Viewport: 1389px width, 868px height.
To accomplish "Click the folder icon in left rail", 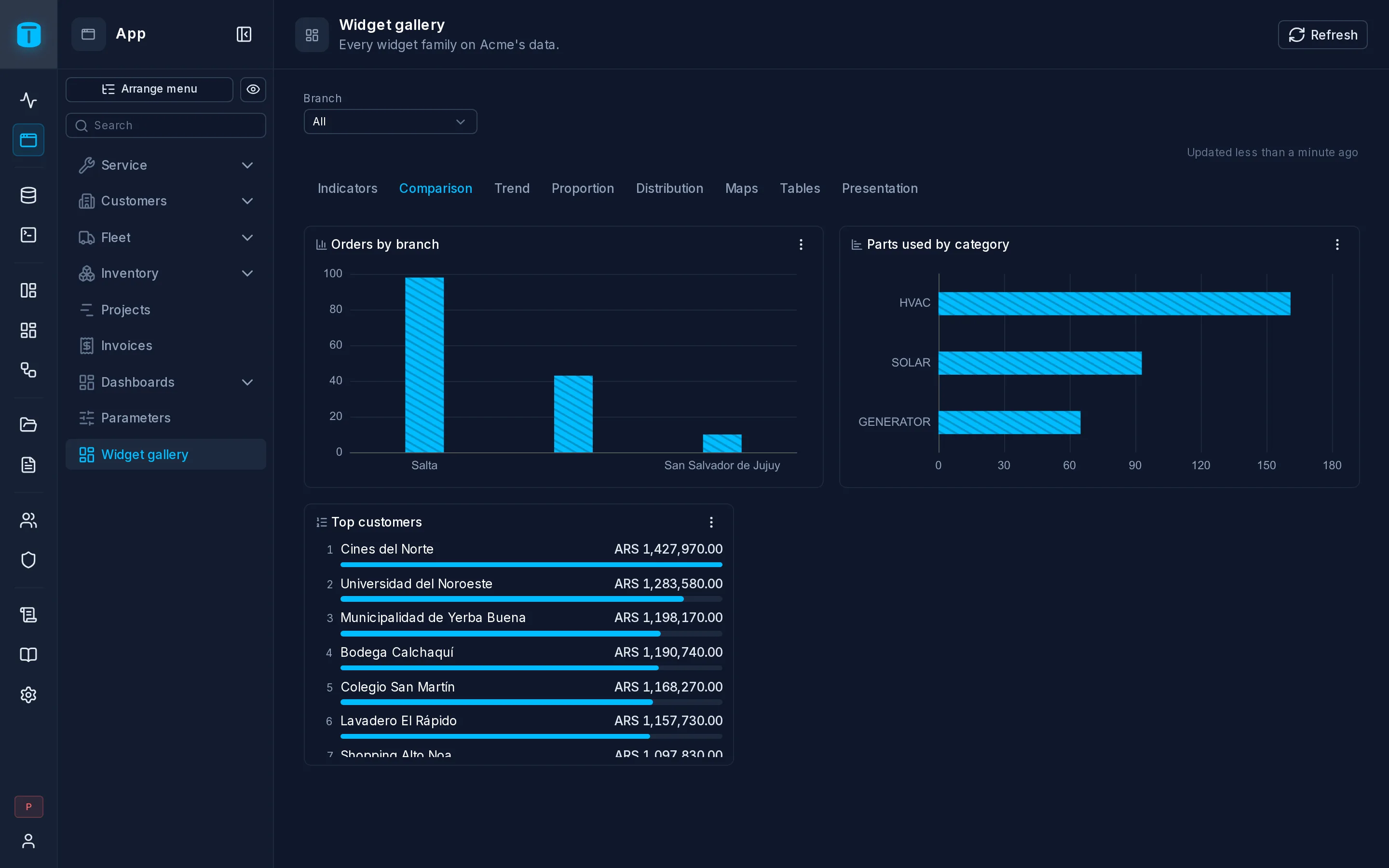I will (28, 425).
